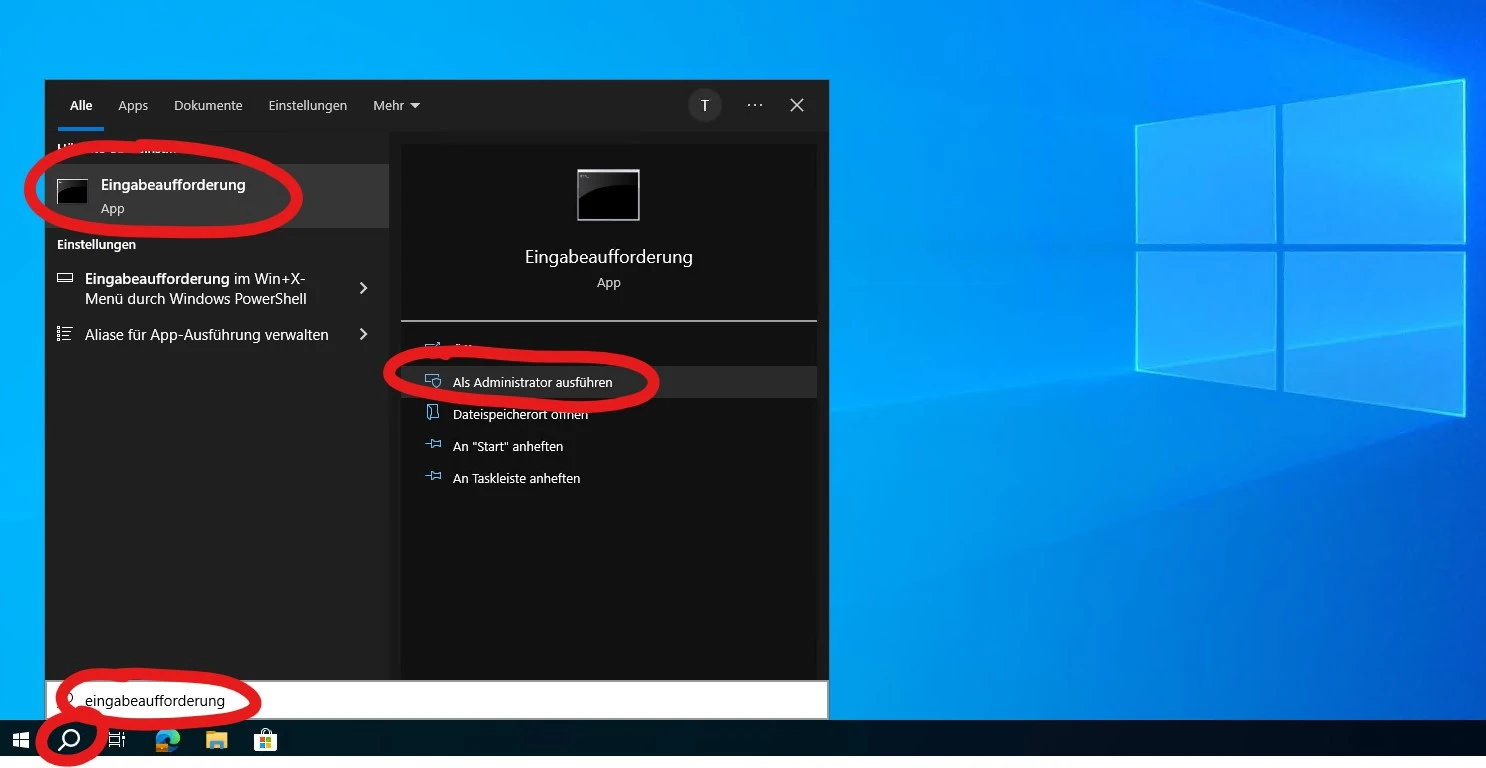
Task: Expand the Win+X-Menü PowerShell setting arrow
Action: pyautogui.click(x=363, y=288)
